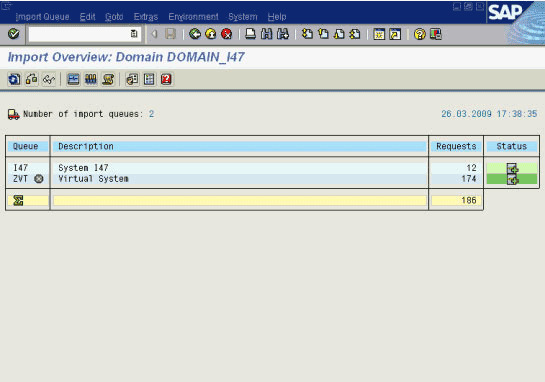Click the Display Import Queue glasses-lock icon

pos(32,79)
